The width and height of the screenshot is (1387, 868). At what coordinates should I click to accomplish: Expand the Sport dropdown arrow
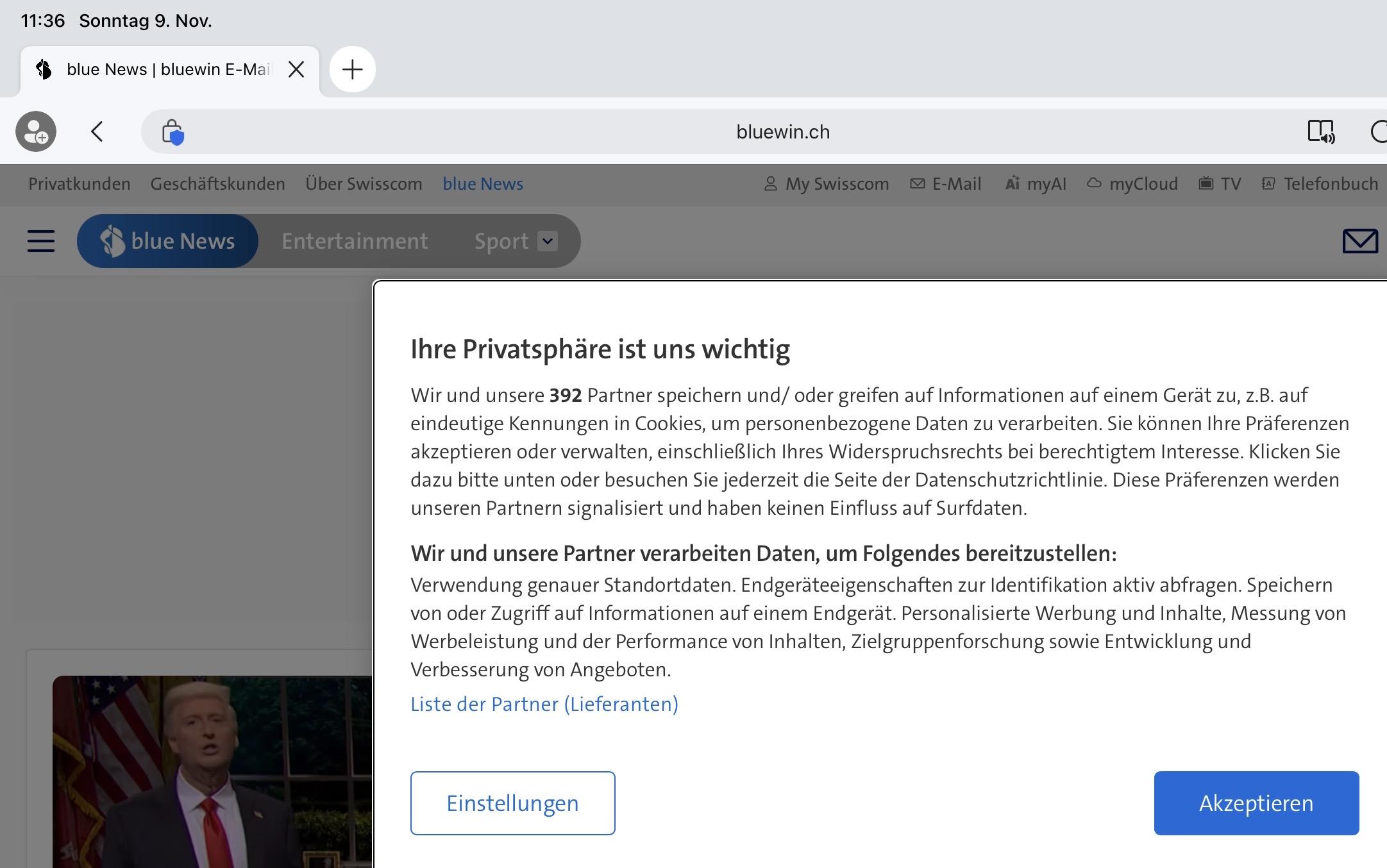click(x=548, y=241)
